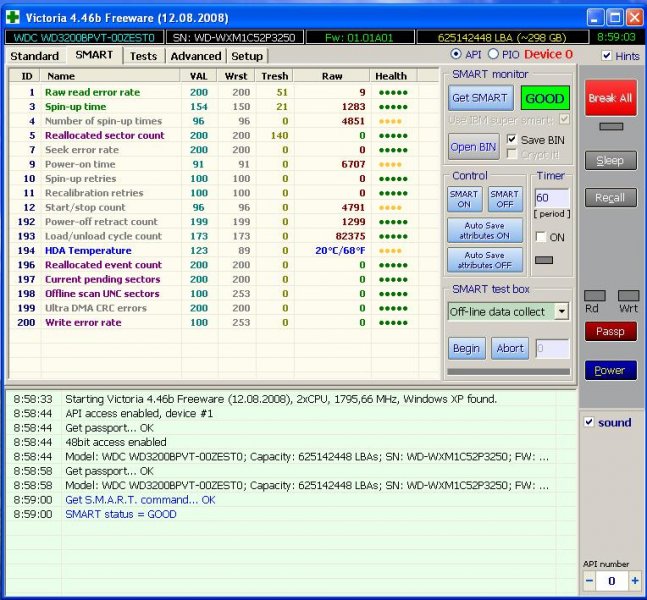647x600 pixels.
Task: Click the red Break All button
Action: click(x=609, y=98)
